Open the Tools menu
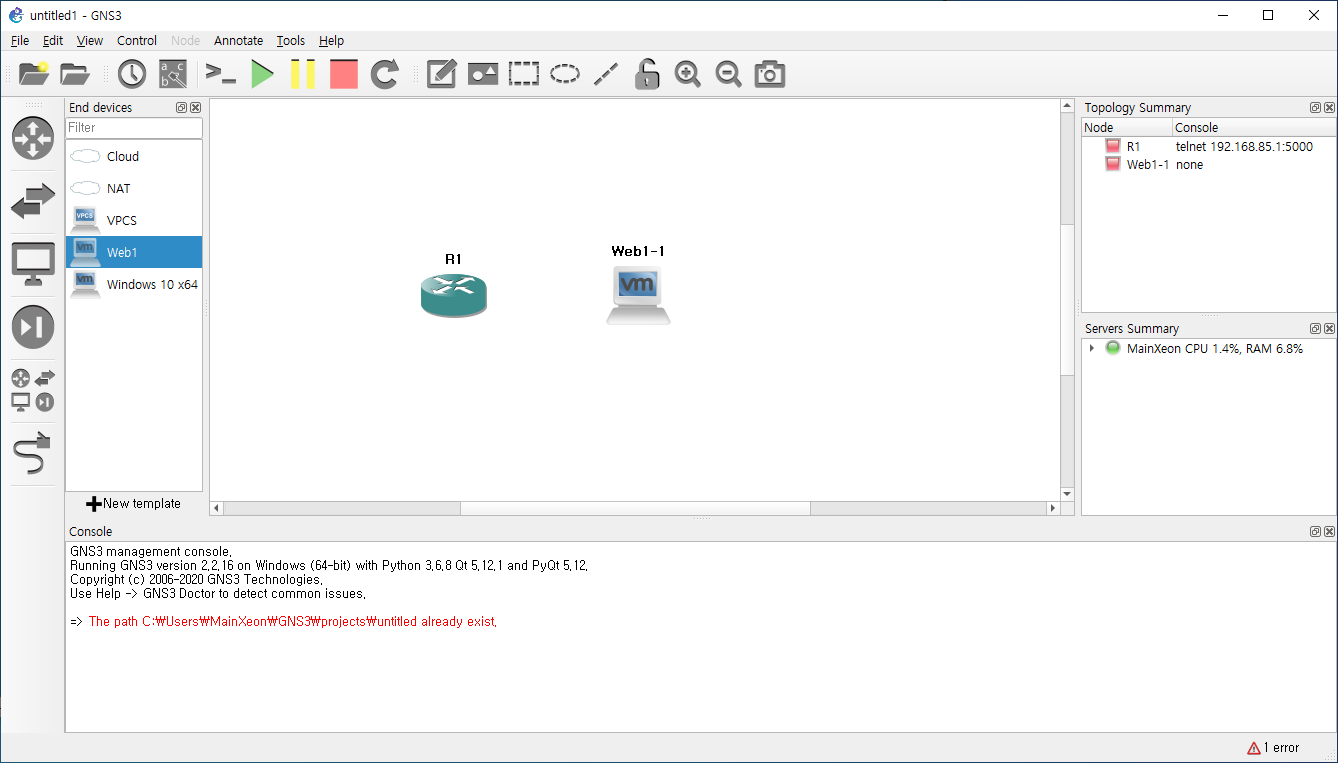 click(x=291, y=41)
